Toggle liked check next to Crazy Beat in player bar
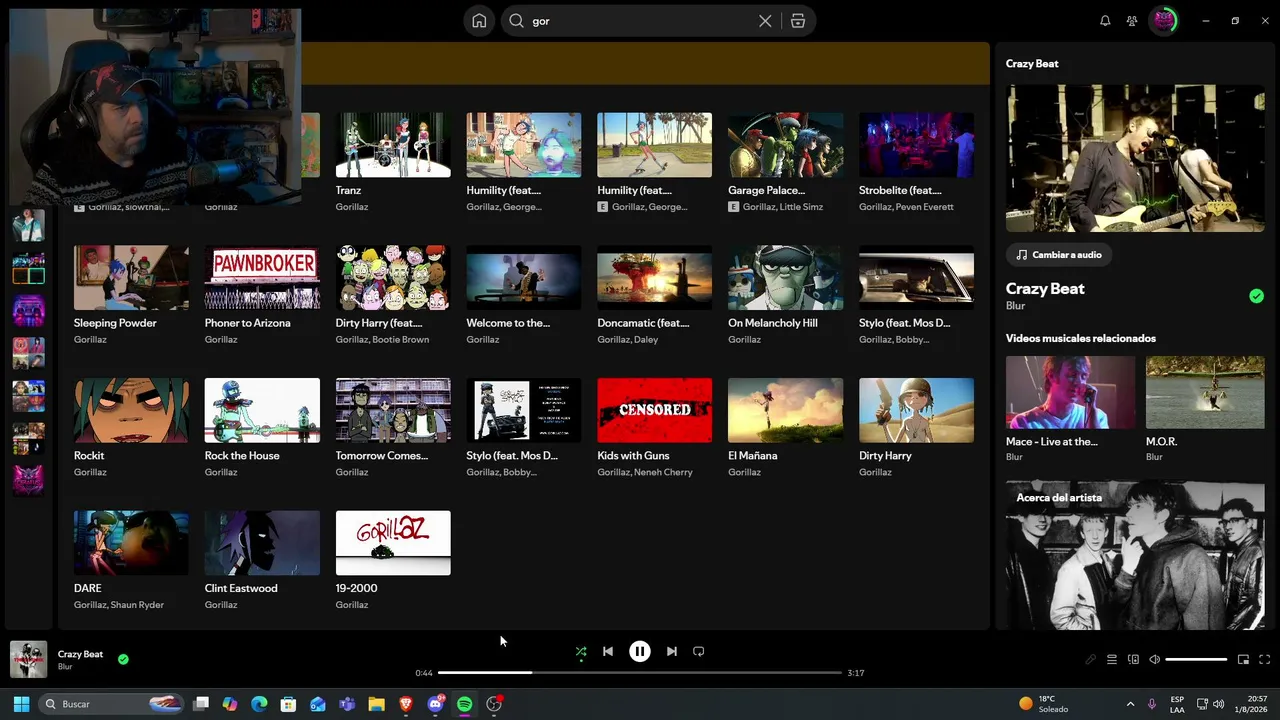 click(x=123, y=660)
